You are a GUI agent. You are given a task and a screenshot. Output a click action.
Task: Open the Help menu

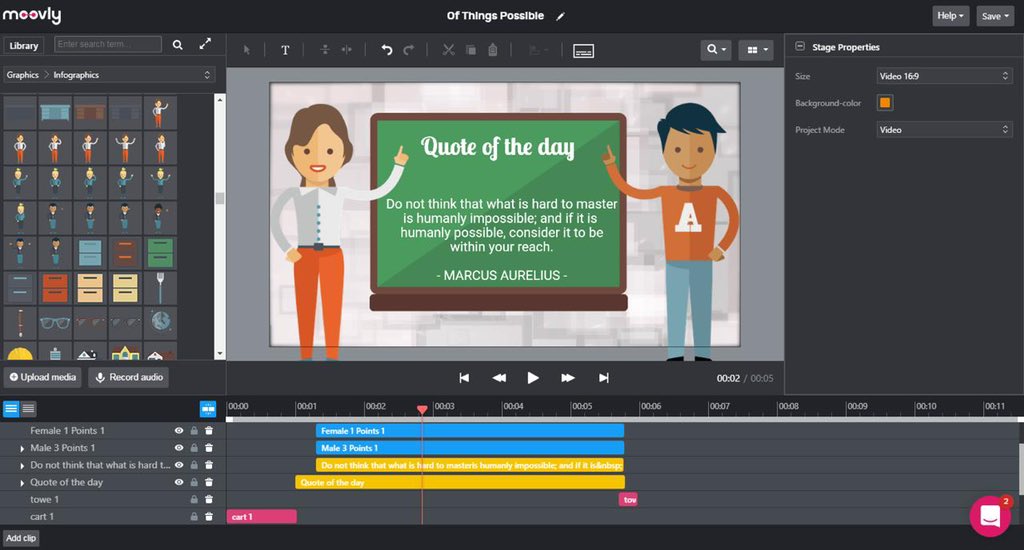point(950,16)
